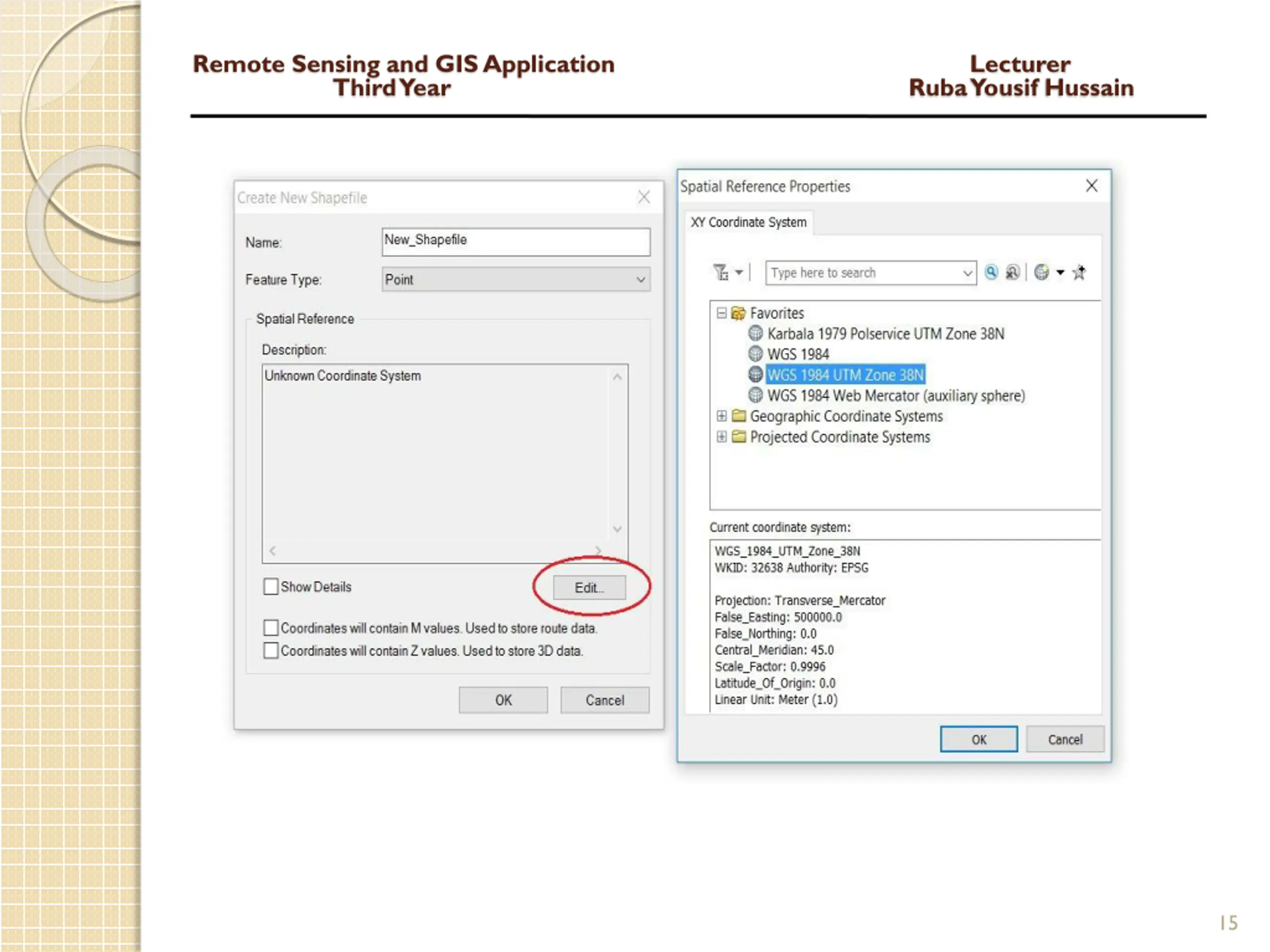The width and height of the screenshot is (1270, 952).
Task: Expand the search box history dropdown
Action: [967, 273]
